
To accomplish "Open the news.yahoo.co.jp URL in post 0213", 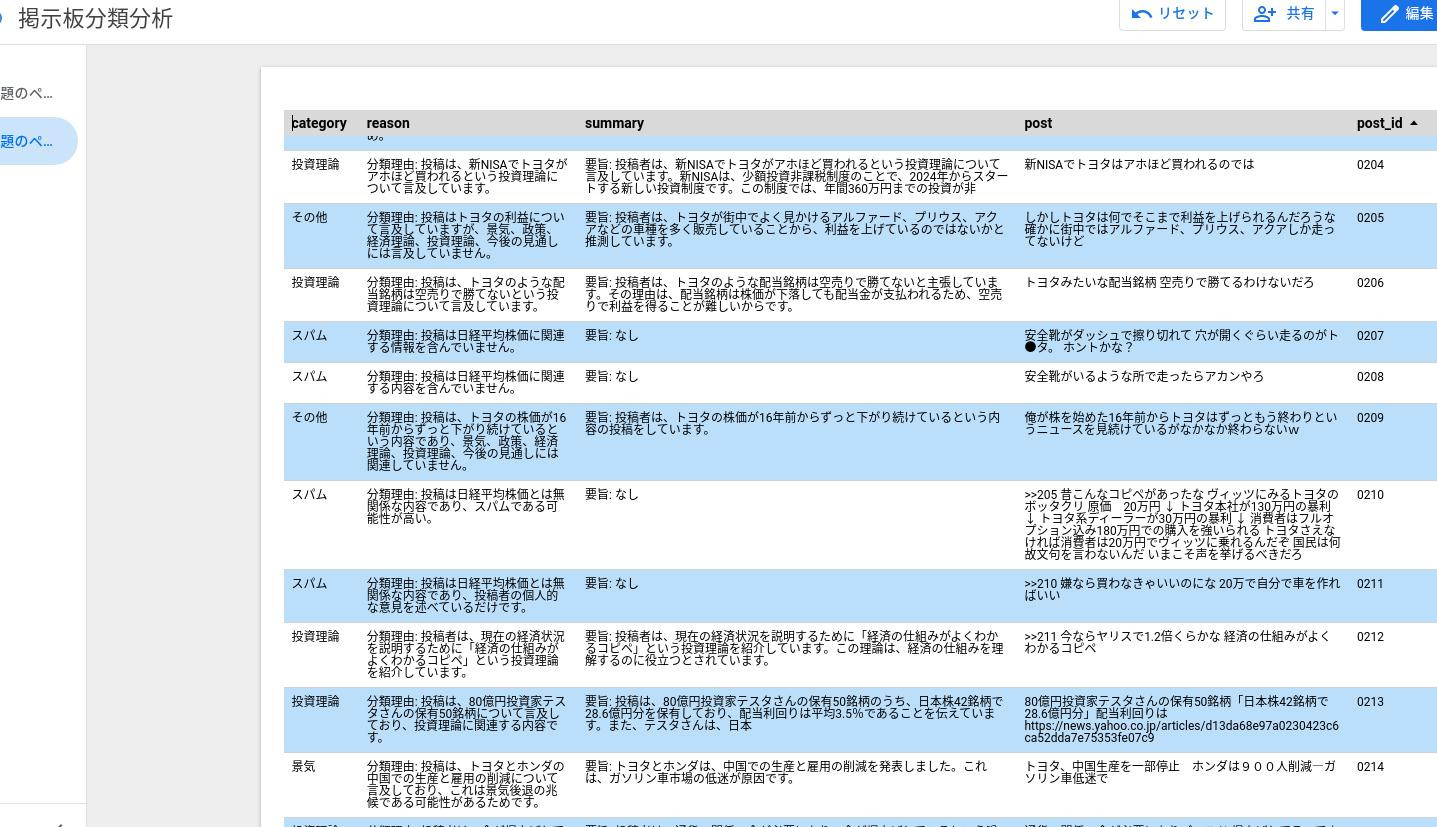I will click(1180, 731).
